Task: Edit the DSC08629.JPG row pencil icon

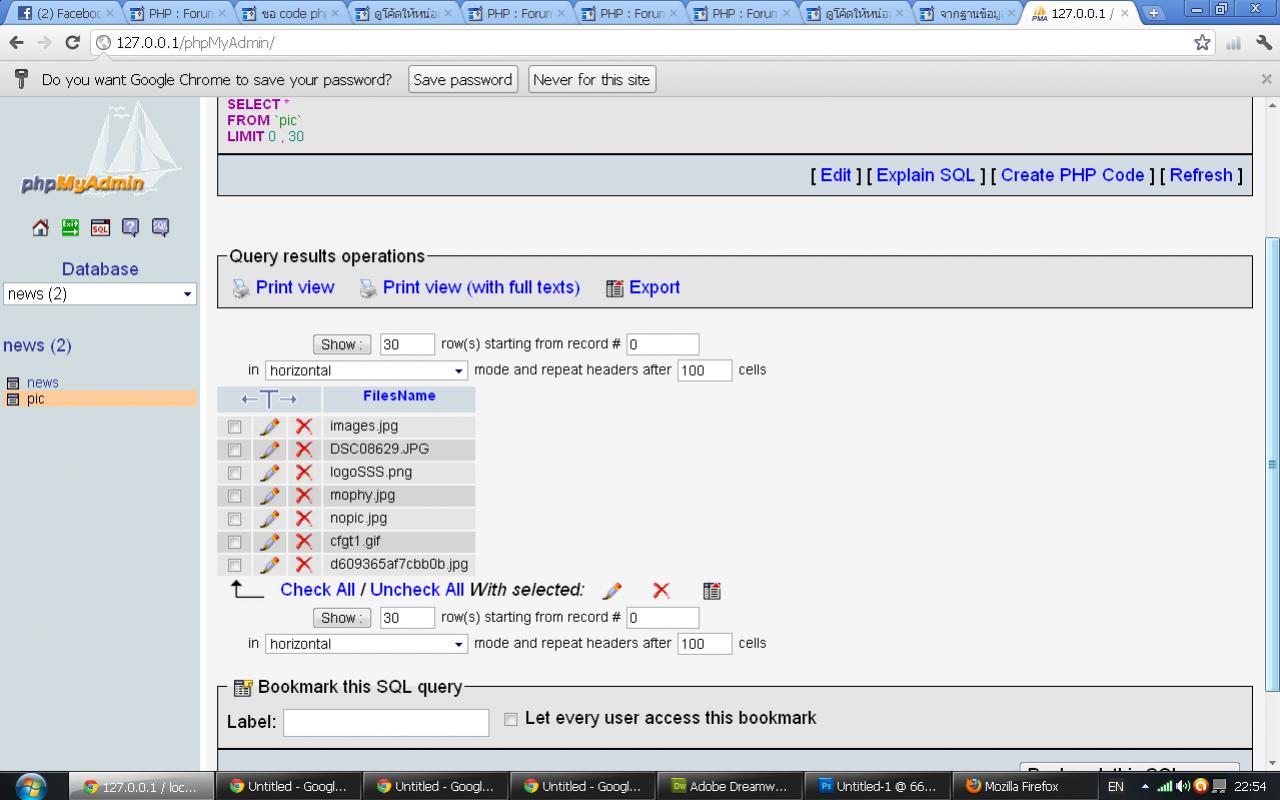Action: 269,449
